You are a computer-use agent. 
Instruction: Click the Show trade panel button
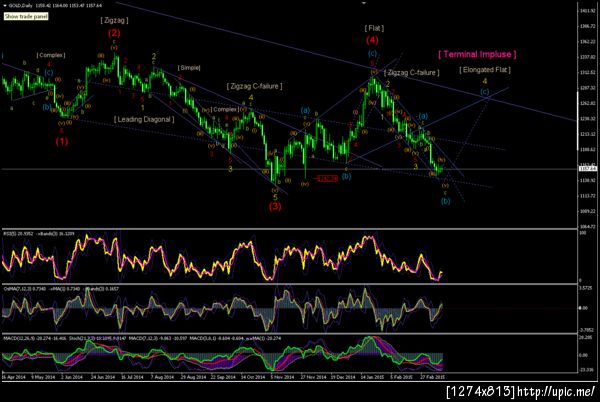(x=26, y=16)
